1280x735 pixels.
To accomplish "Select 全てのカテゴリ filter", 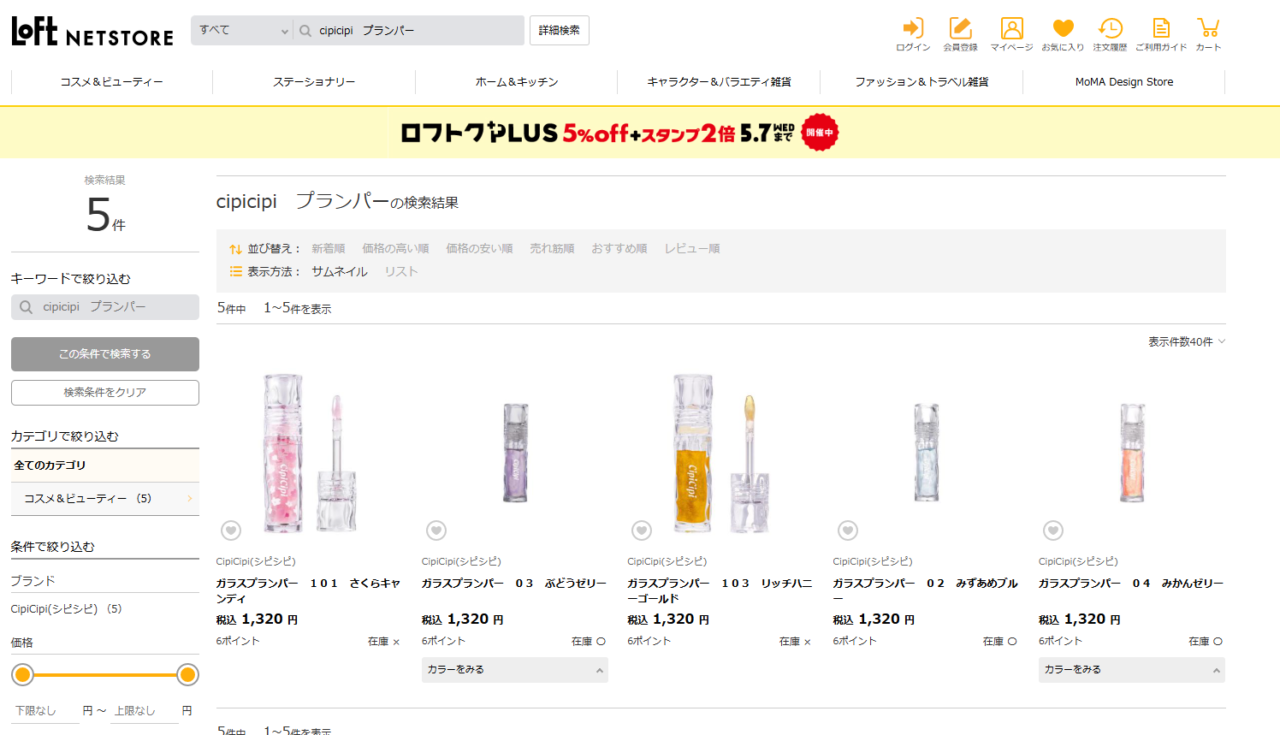I will tap(105, 466).
